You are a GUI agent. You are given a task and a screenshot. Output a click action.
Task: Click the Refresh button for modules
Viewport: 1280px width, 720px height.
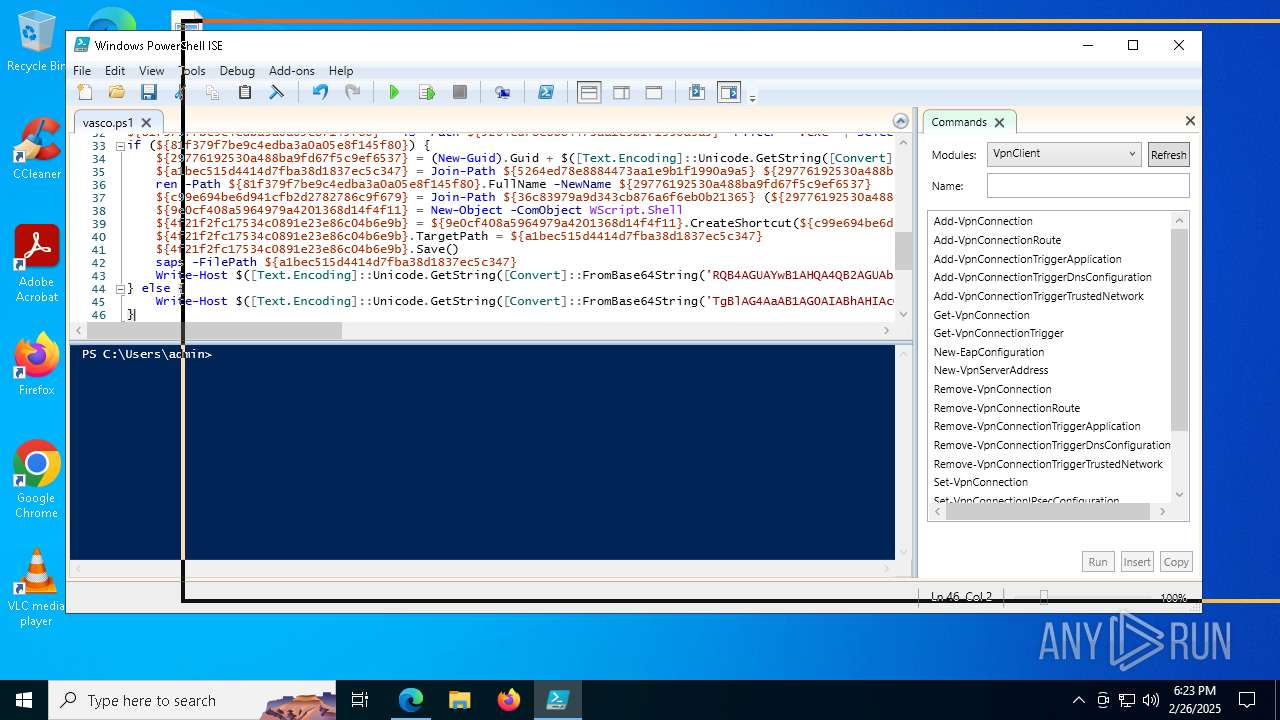coord(1168,155)
